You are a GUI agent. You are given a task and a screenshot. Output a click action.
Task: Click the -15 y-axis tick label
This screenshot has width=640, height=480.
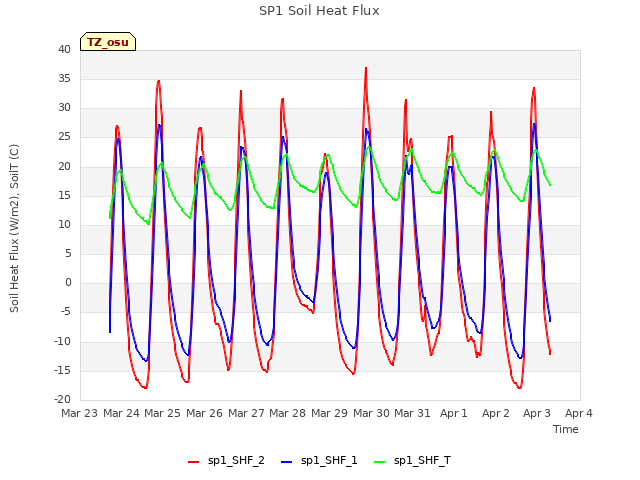point(63,371)
